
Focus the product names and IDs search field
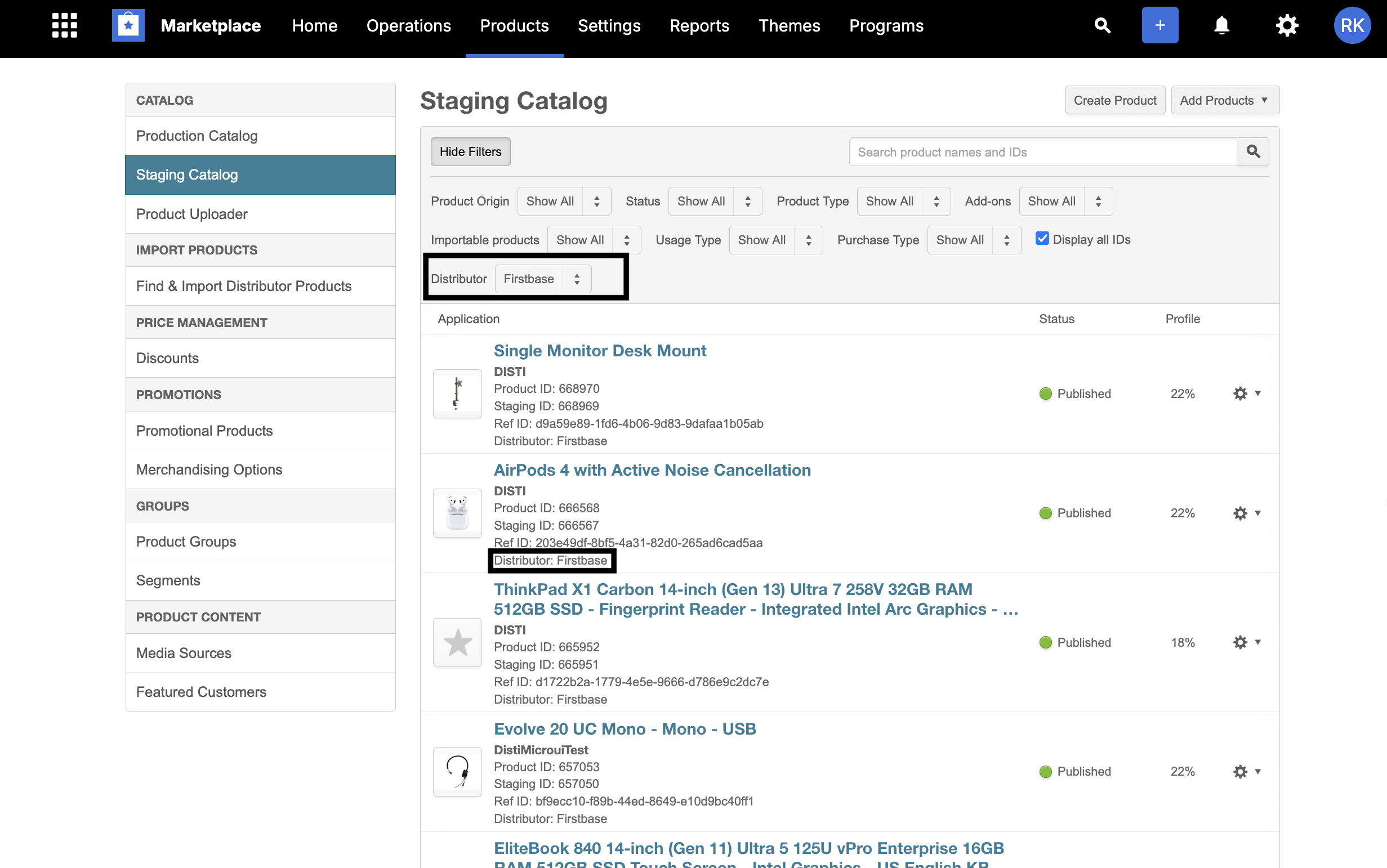[1042, 152]
